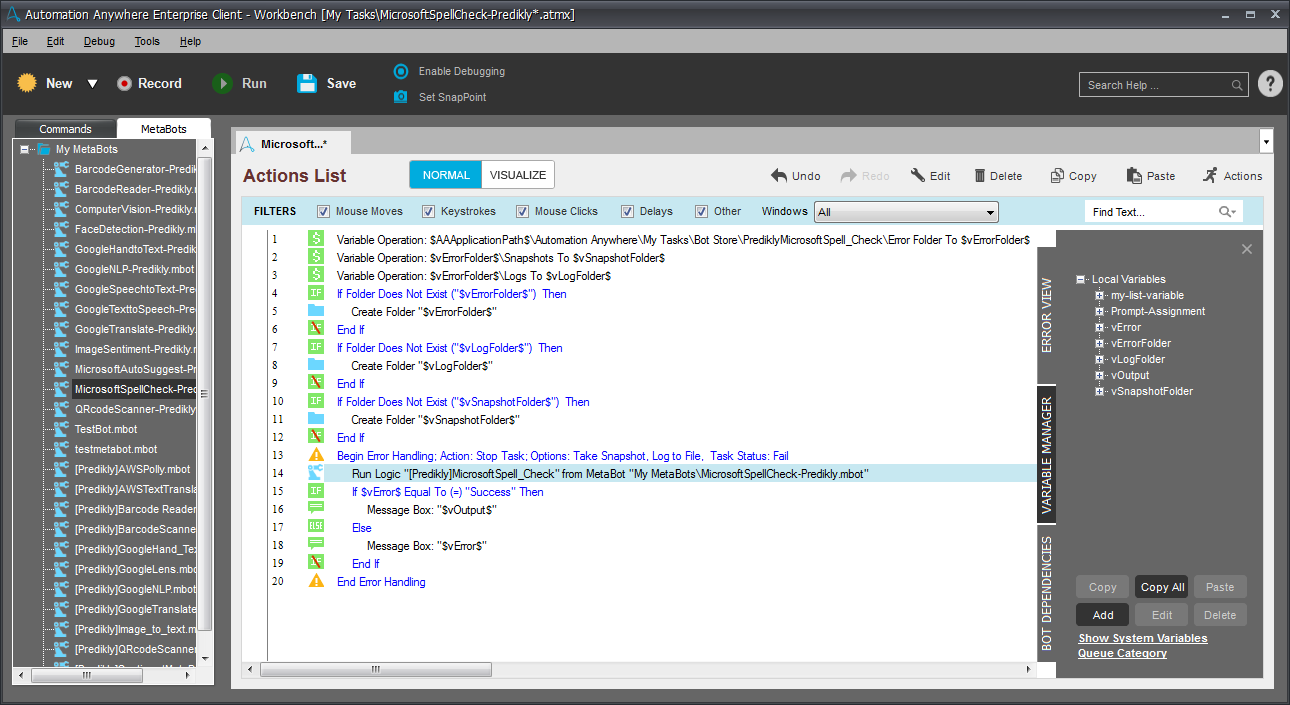Expand the vErrorFolder variable
This screenshot has height=705, width=1290.
pyautogui.click(x=1099, y=343)
